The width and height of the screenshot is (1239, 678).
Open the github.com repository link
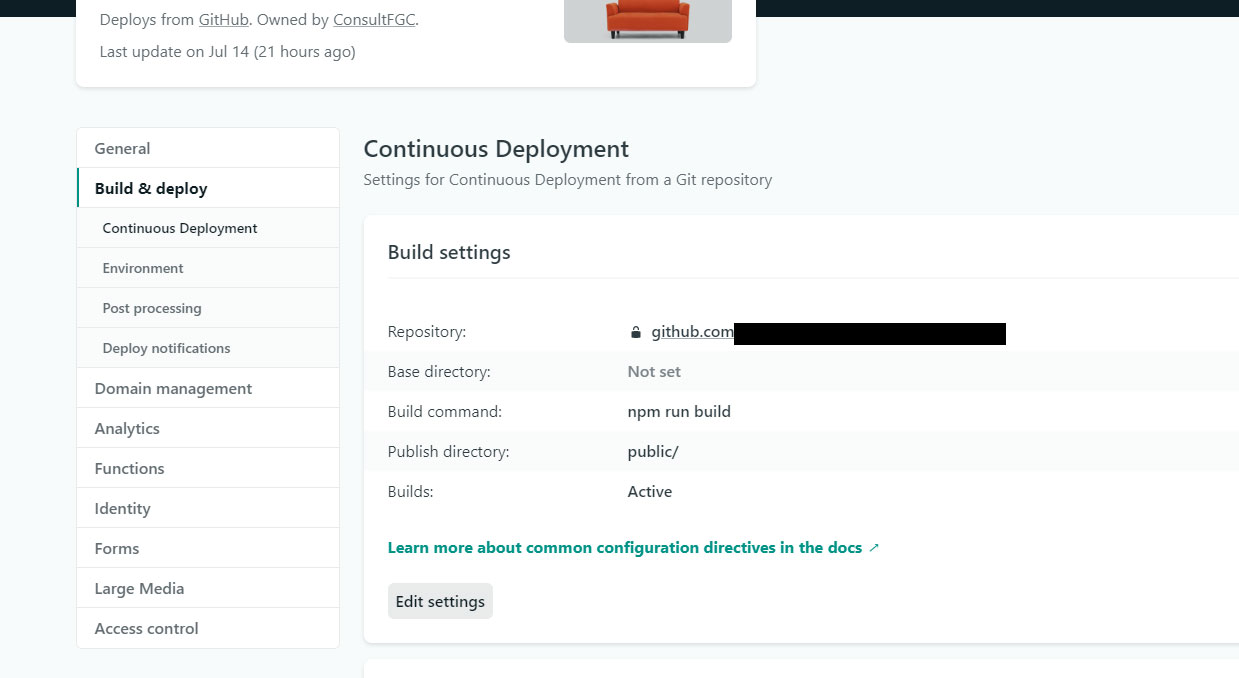point(692,332)
